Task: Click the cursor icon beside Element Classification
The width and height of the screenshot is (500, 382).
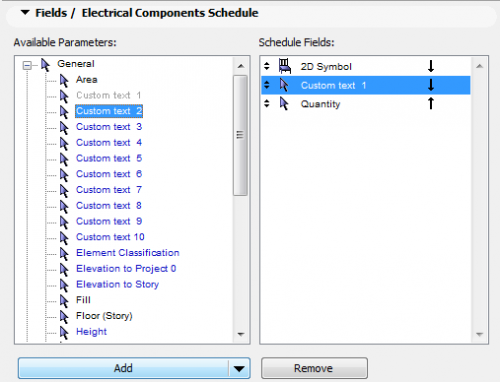Action: click(64, 253)
